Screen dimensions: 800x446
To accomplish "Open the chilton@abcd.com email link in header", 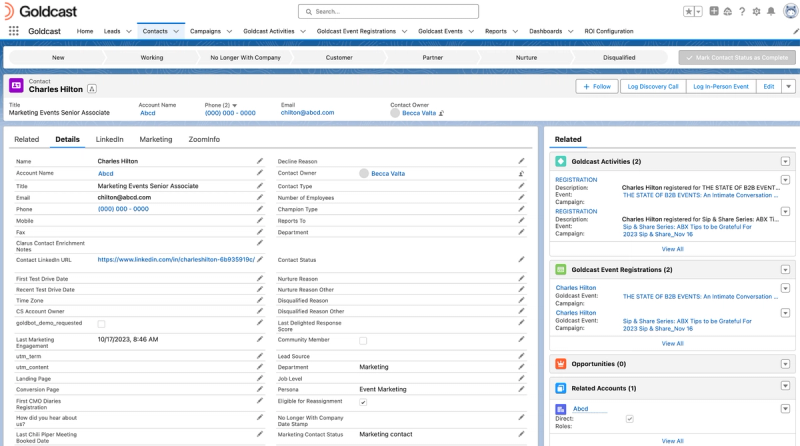I will [x=307, y=113].
